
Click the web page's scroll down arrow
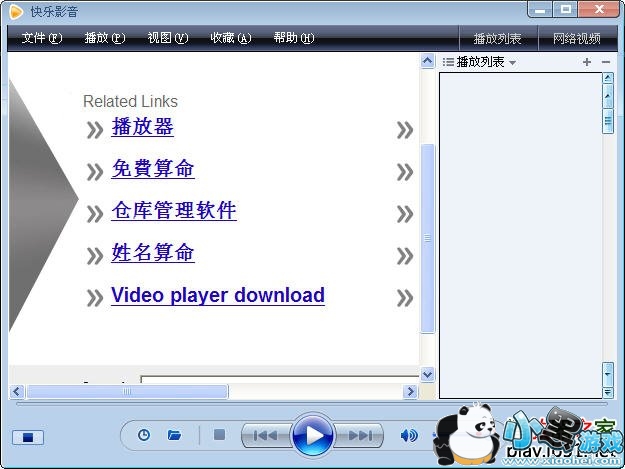[x=427, y=375]
